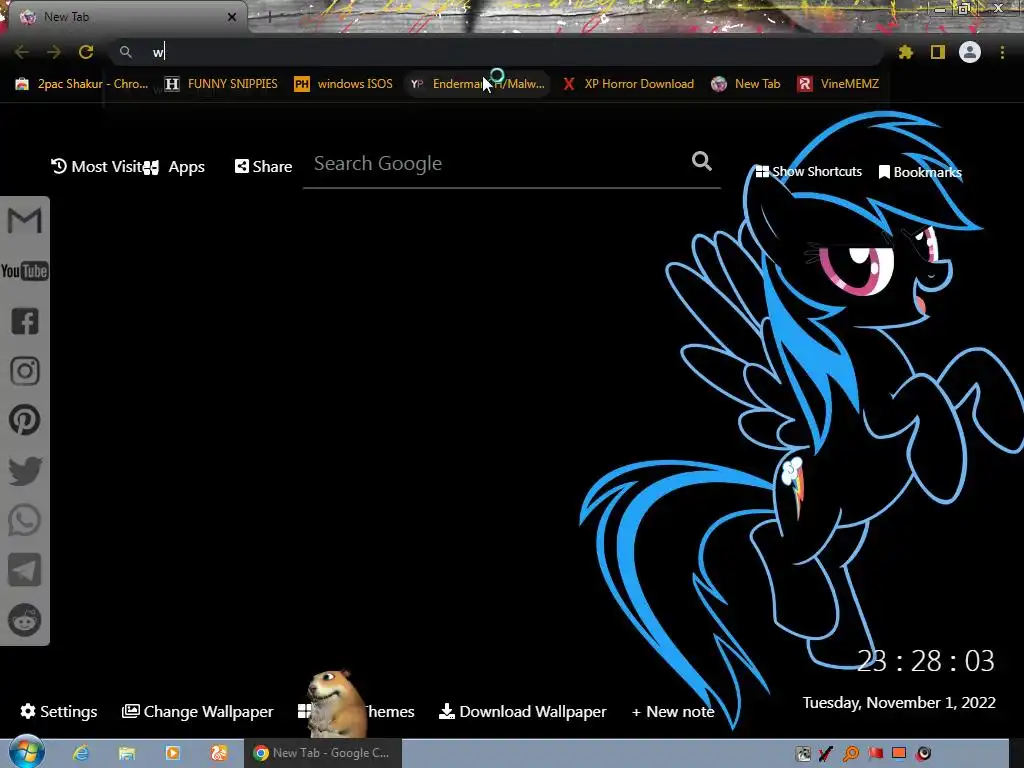1024x768 pixels.
Task: Open Windows Media Player from taskbar
Action: coord(173,753)
